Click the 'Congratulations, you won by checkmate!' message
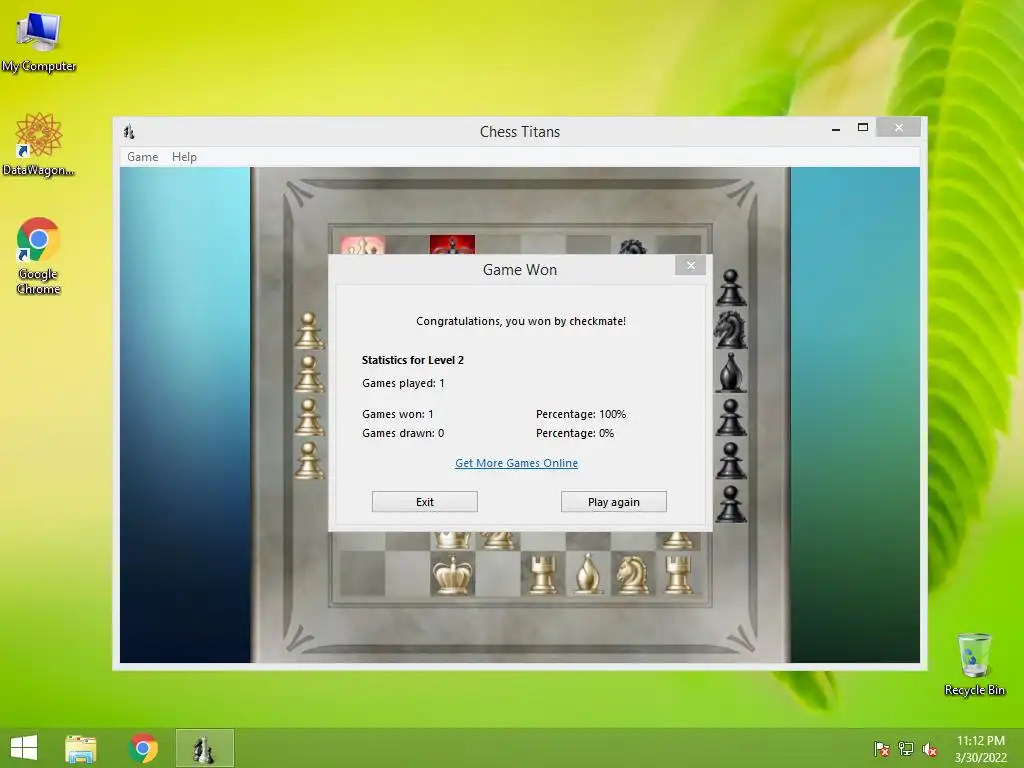 pos(520,321)
